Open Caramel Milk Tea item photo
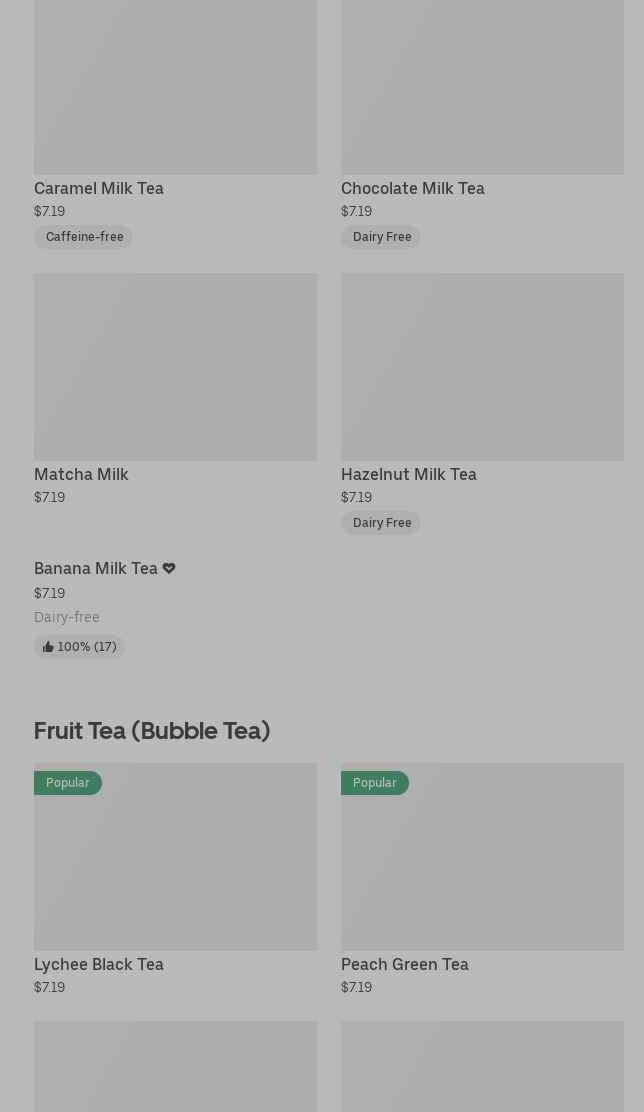This screenshot has height=1112, width=644. (x=175, y=87)
